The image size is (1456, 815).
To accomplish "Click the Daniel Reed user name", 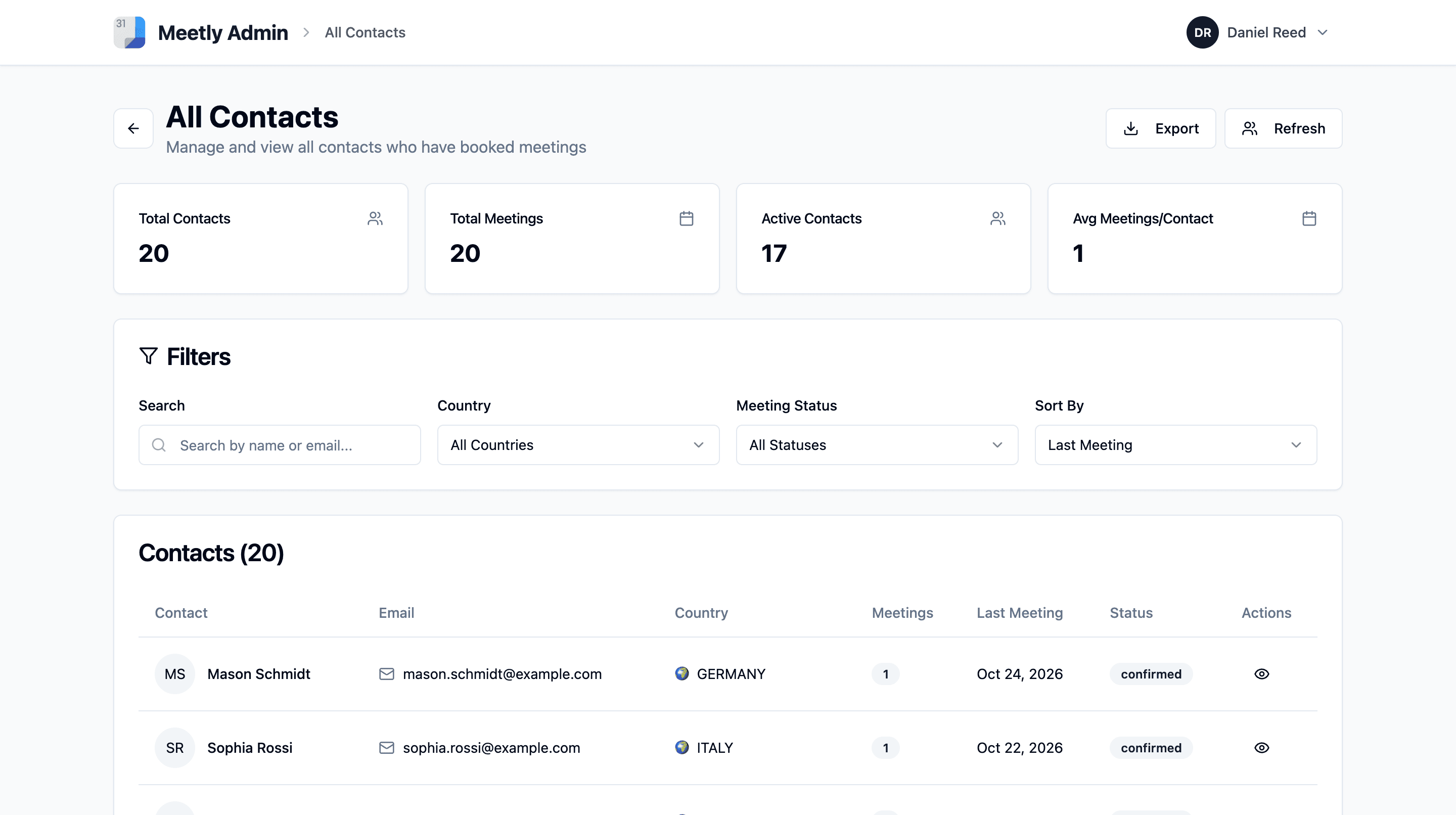I will pyautogui.click(x=1266, y=32).
